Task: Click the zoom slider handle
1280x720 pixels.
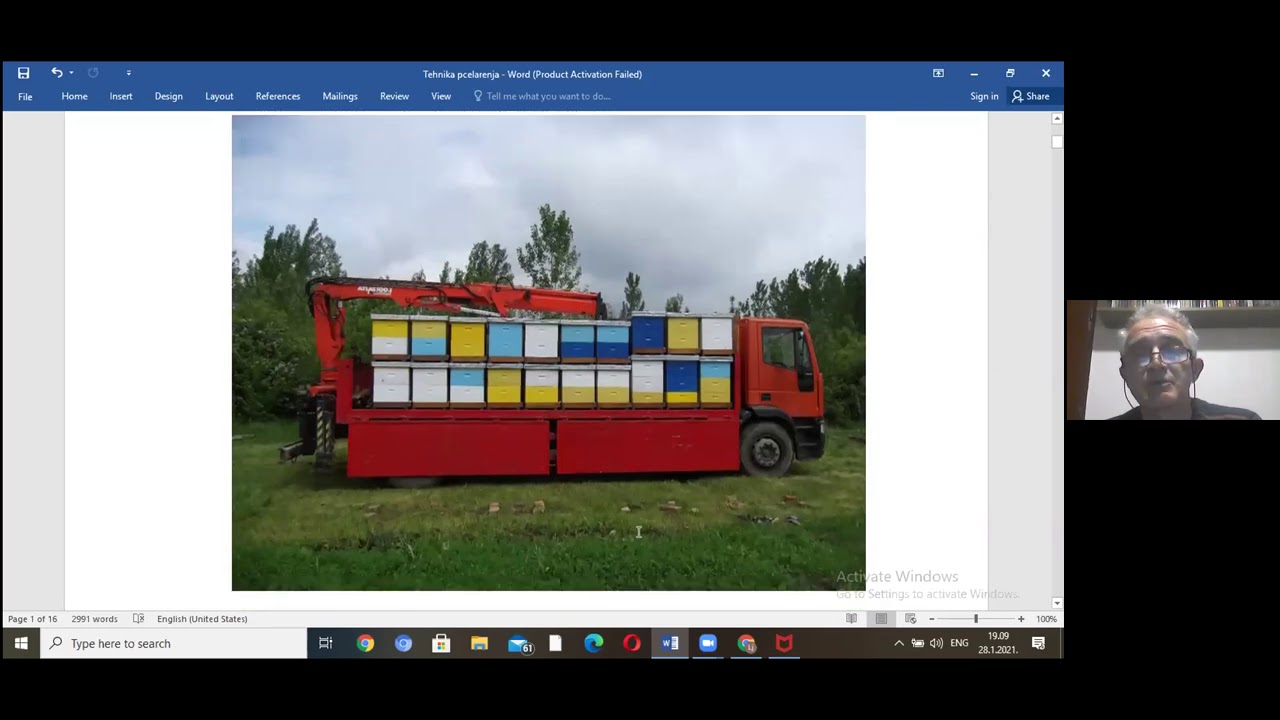Action: (x=976, y=619)
